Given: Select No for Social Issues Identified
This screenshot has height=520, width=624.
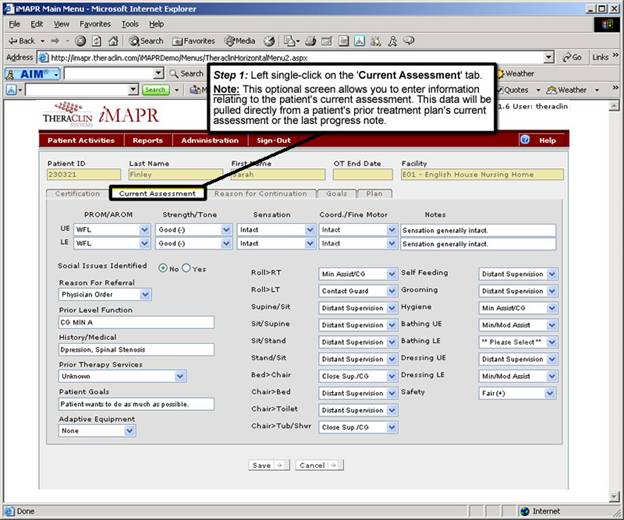Looking at the screenshot, I should (x=164, y=268).
